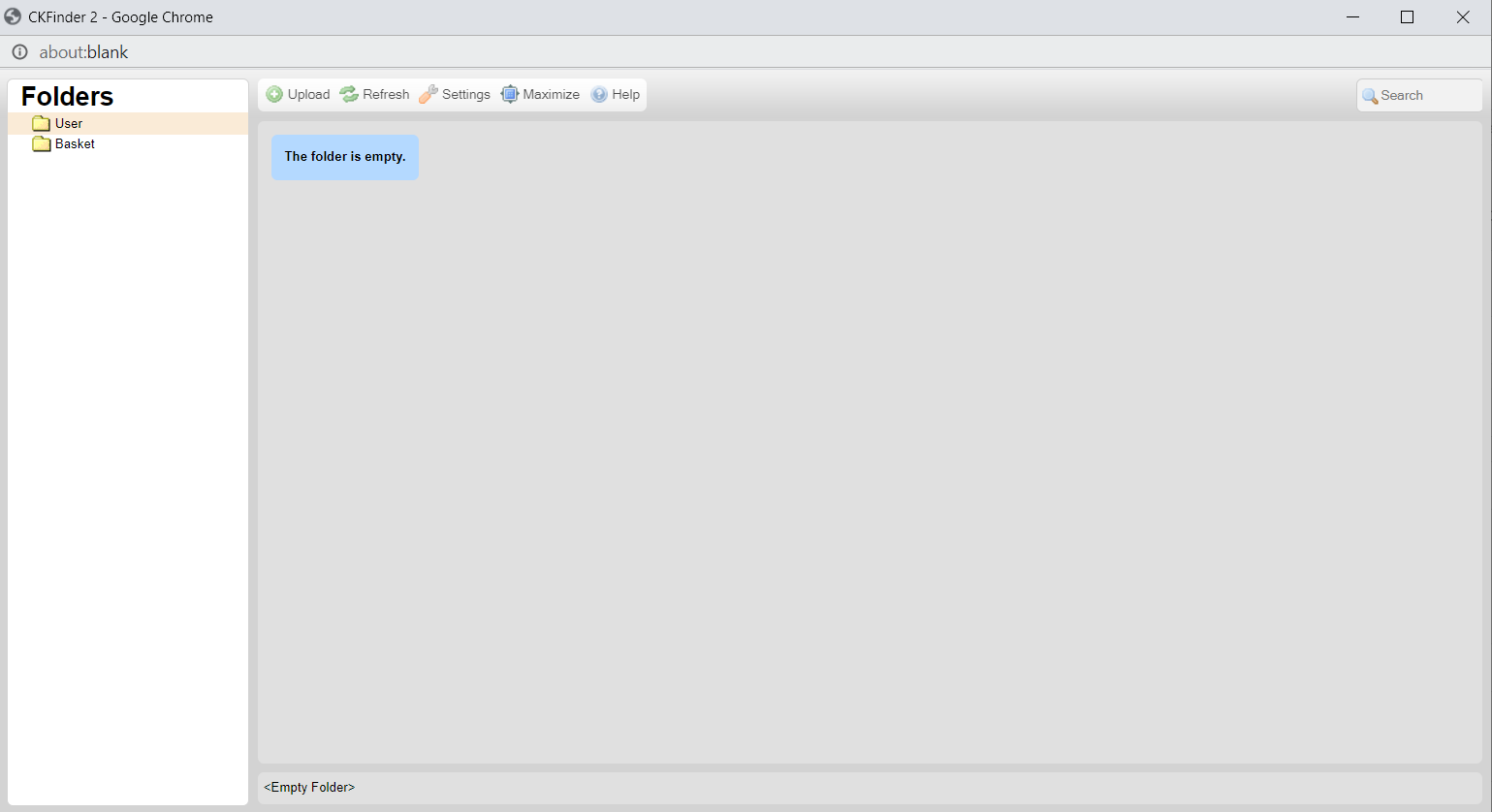Click the Refresh toolbar label
The image size is (1492, 812).
pos(386,94)
